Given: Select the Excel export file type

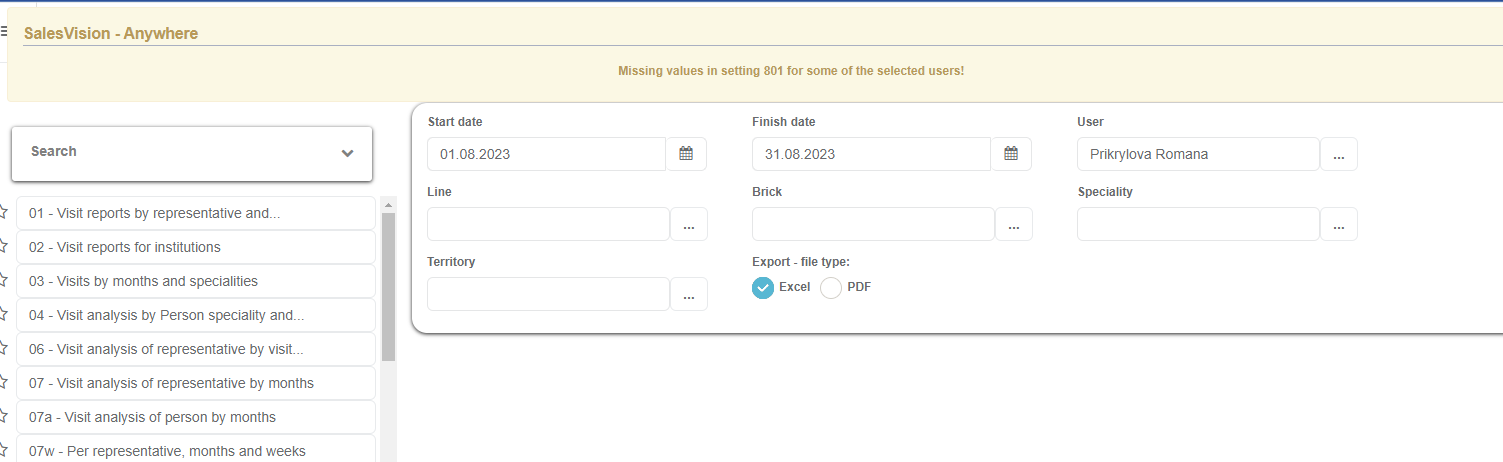Looking at the screenshot, I should pyautogui.click(x=763, y=288).
